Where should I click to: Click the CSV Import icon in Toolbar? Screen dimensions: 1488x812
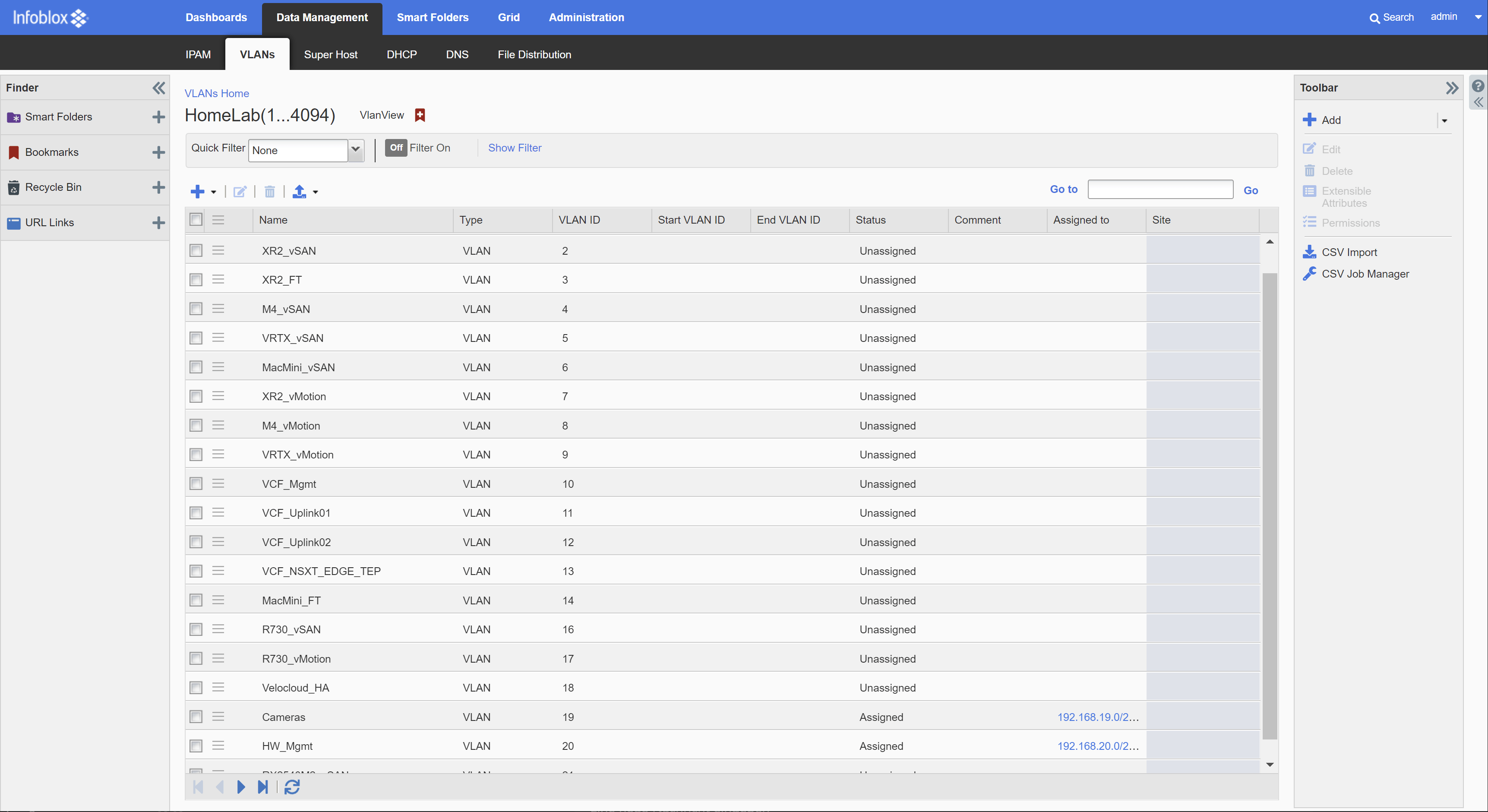tap(1309, 252)
